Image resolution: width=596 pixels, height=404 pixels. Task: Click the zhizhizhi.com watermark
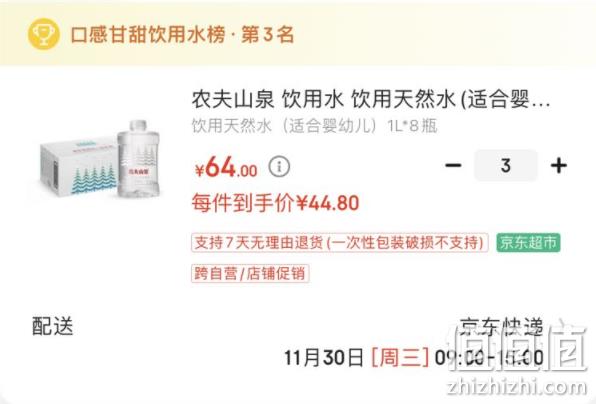click(517, 387)
